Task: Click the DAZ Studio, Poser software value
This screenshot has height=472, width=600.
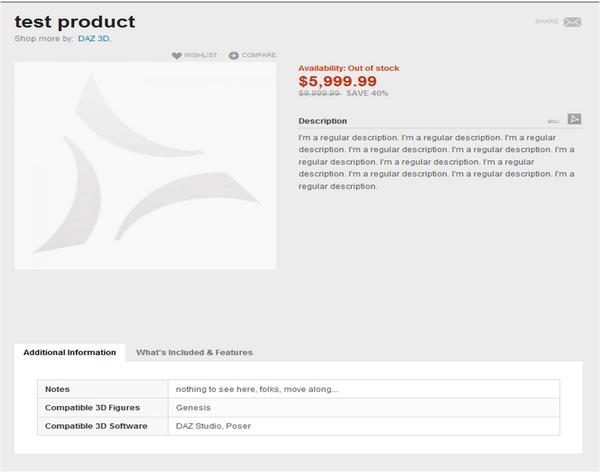Action: coord(215,427)
